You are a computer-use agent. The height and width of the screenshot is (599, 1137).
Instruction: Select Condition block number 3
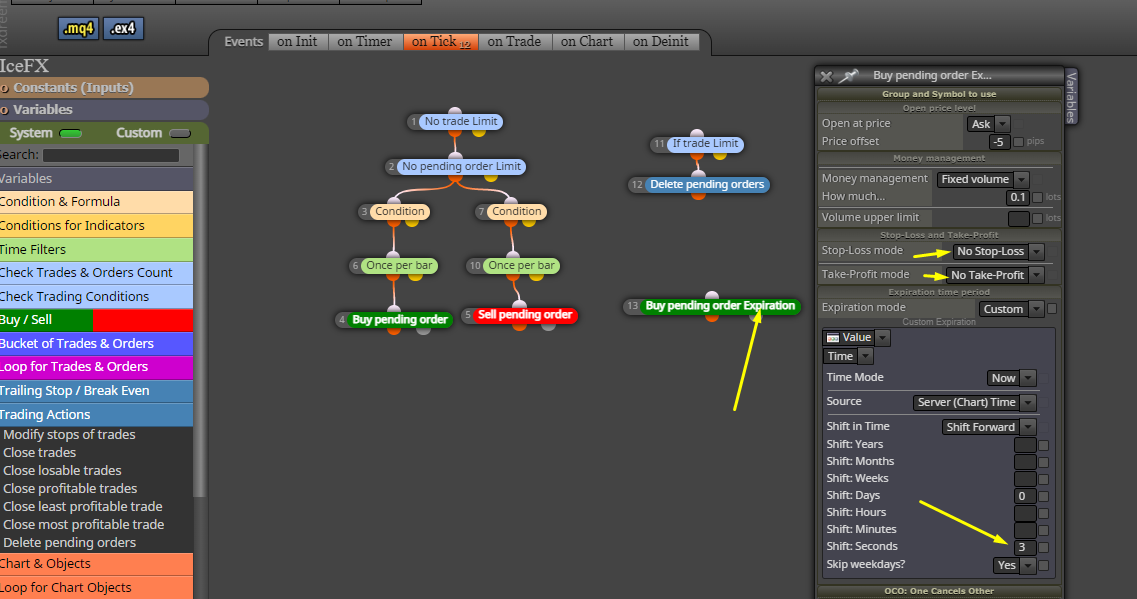click(400, 212)
